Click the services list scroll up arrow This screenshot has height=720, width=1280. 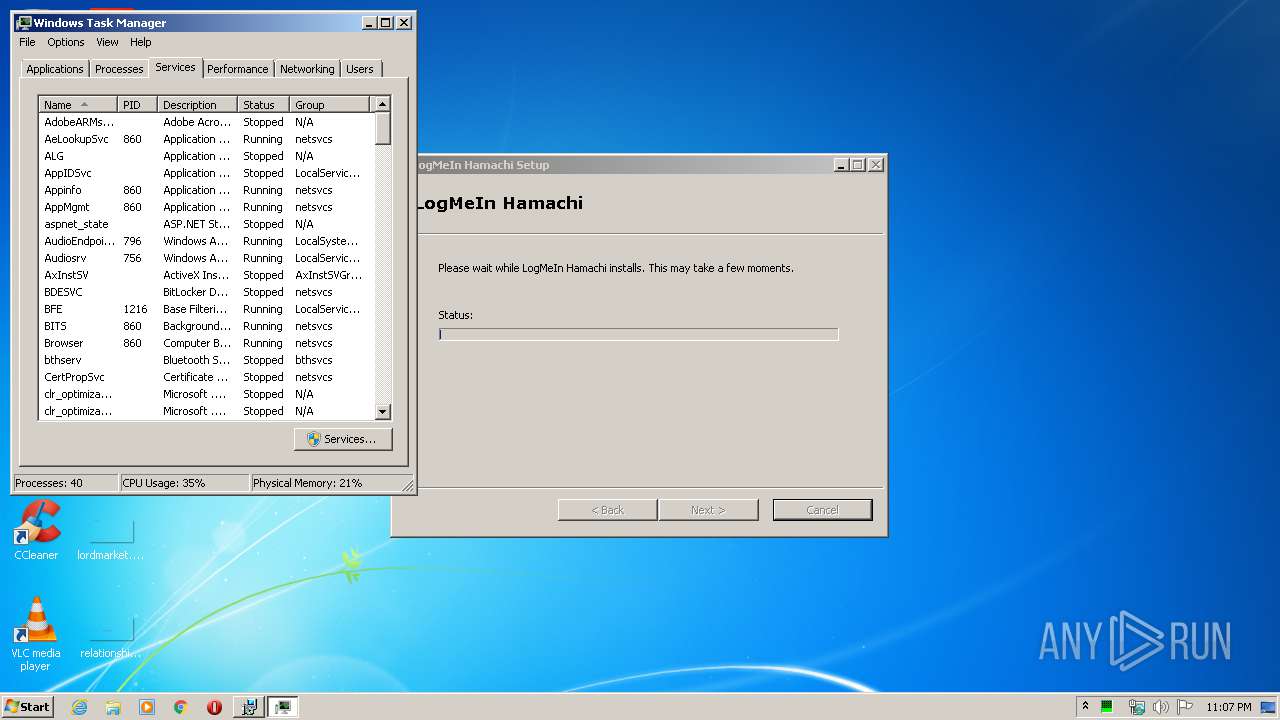pos(382,104)
